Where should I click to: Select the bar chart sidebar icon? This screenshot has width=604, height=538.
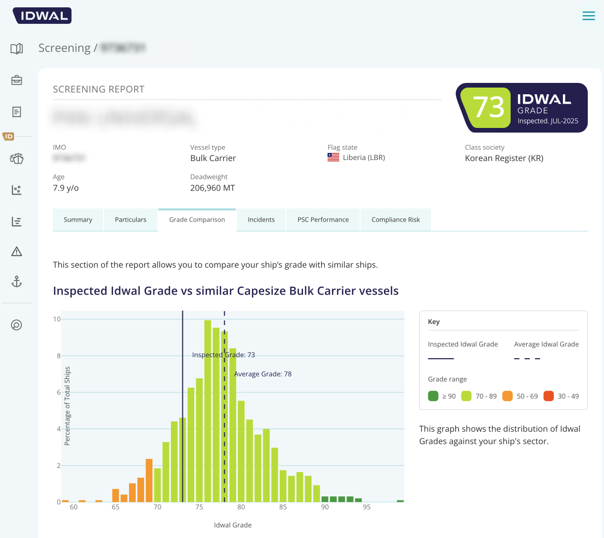[17, 221]
